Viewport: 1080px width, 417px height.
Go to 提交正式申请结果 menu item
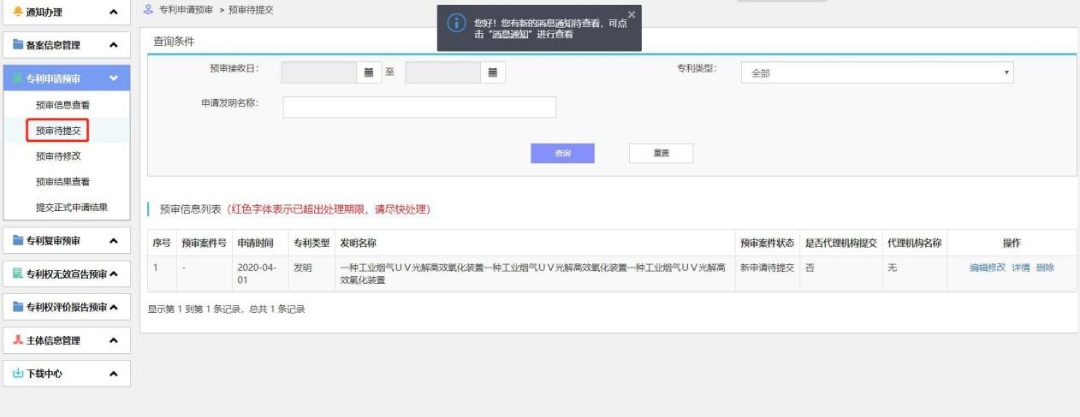pyautogui.click(x=71, y=208)
